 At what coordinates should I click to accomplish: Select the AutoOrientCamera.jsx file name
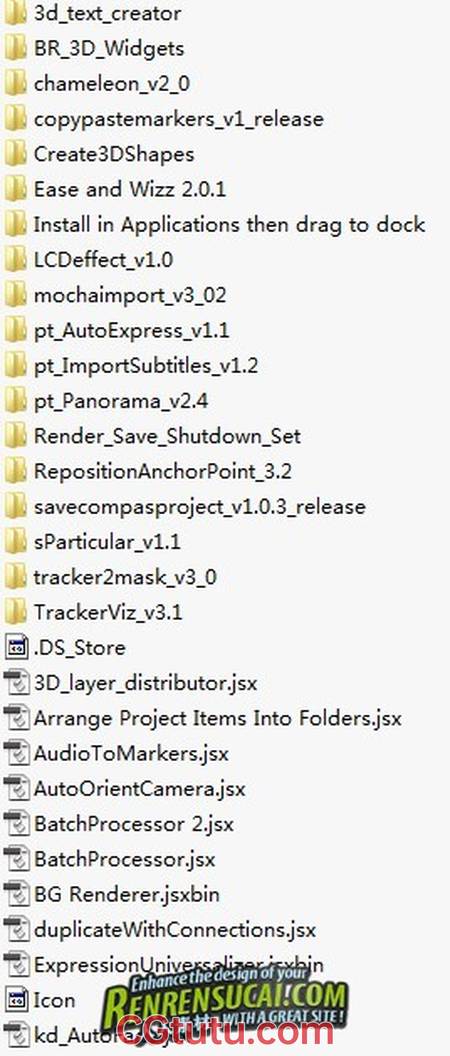[x=139, y=789]
